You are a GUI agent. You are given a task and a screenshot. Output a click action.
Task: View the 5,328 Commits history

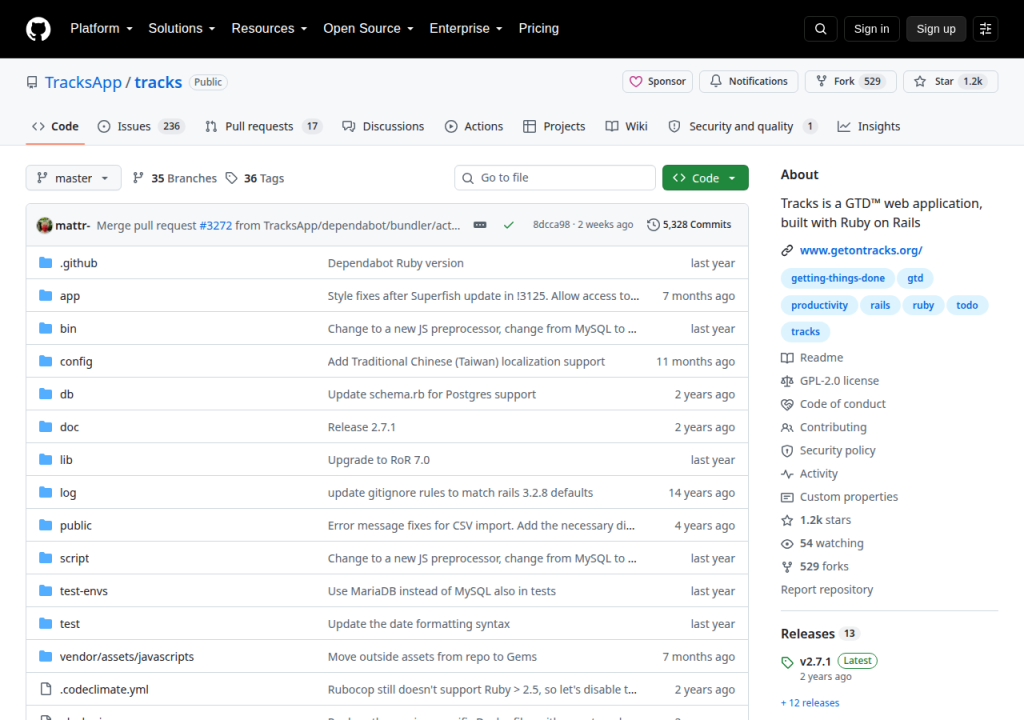(x=689, y=225)
